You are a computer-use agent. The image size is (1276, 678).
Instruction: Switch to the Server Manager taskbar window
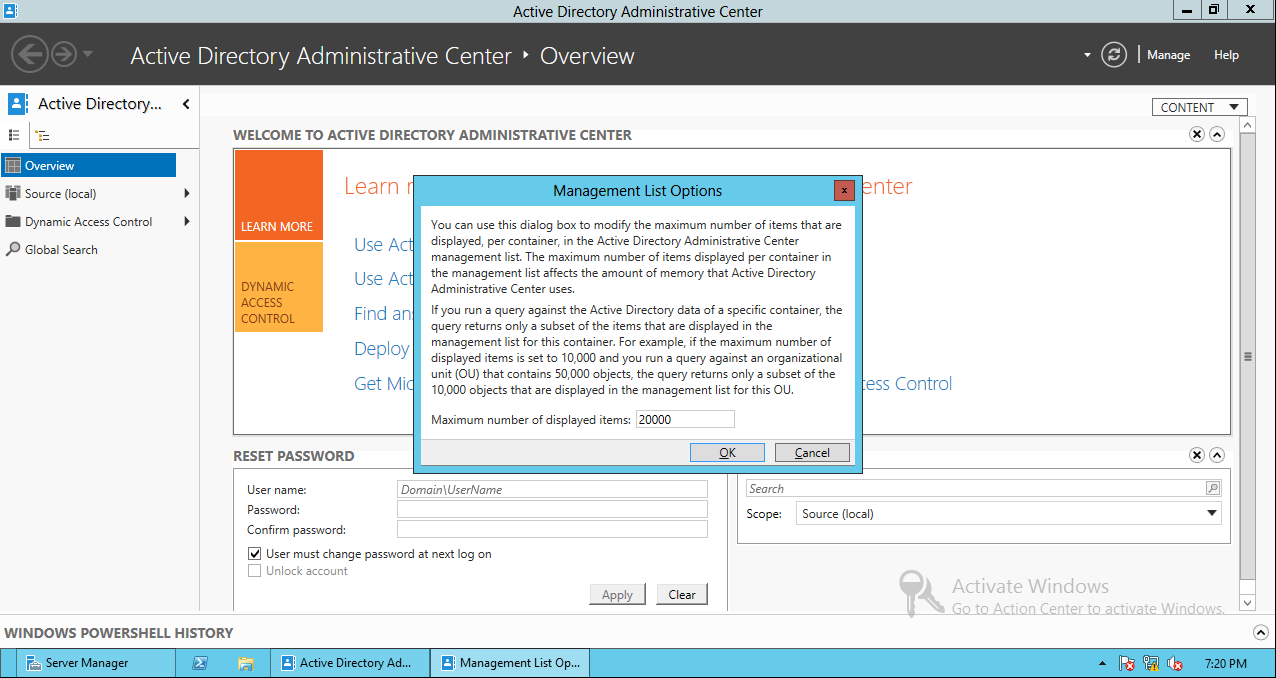pyautogui.click(x=95, y=662)
